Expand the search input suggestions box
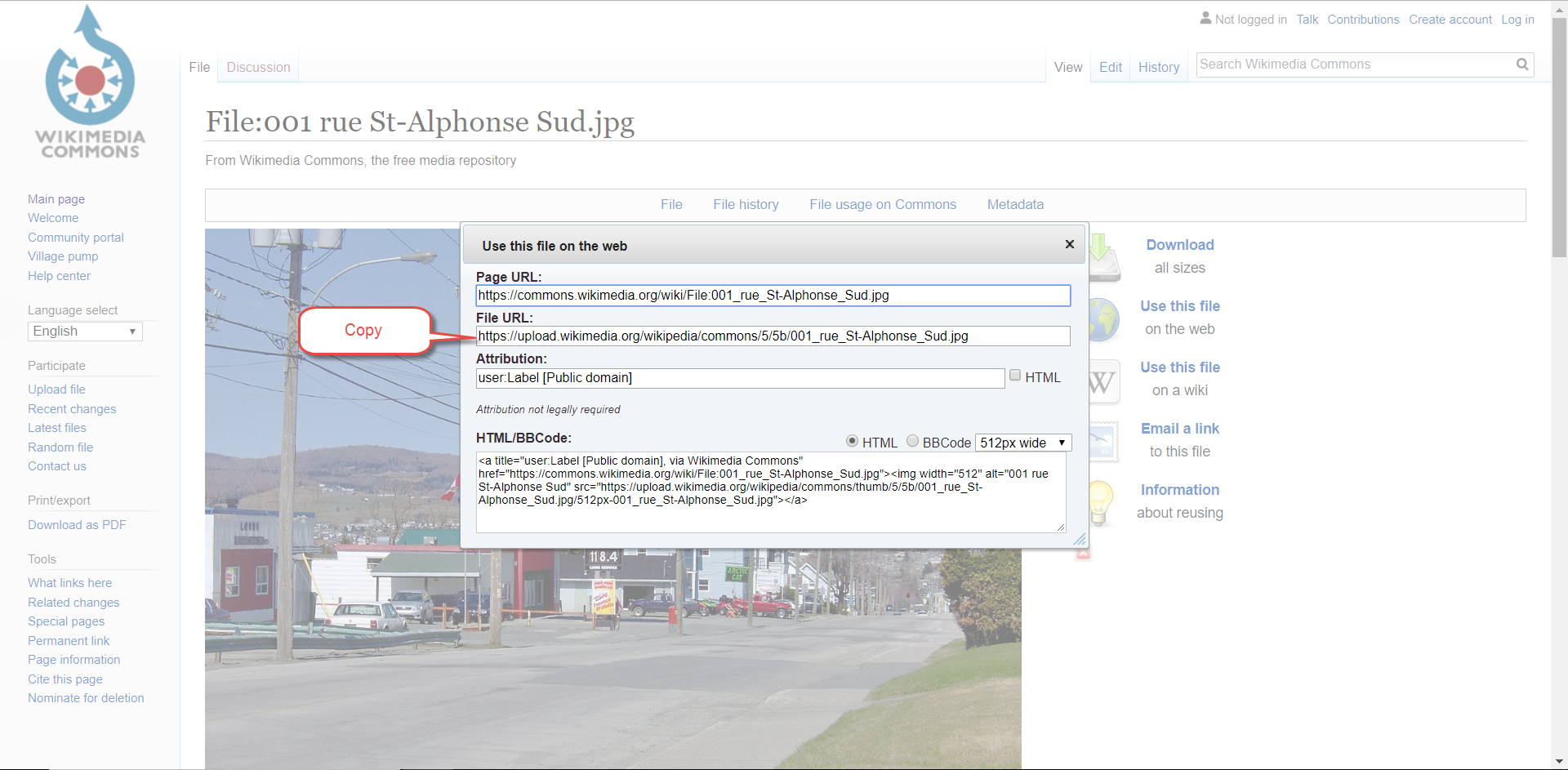1568x770 pixels. [x=1347, y=65]
